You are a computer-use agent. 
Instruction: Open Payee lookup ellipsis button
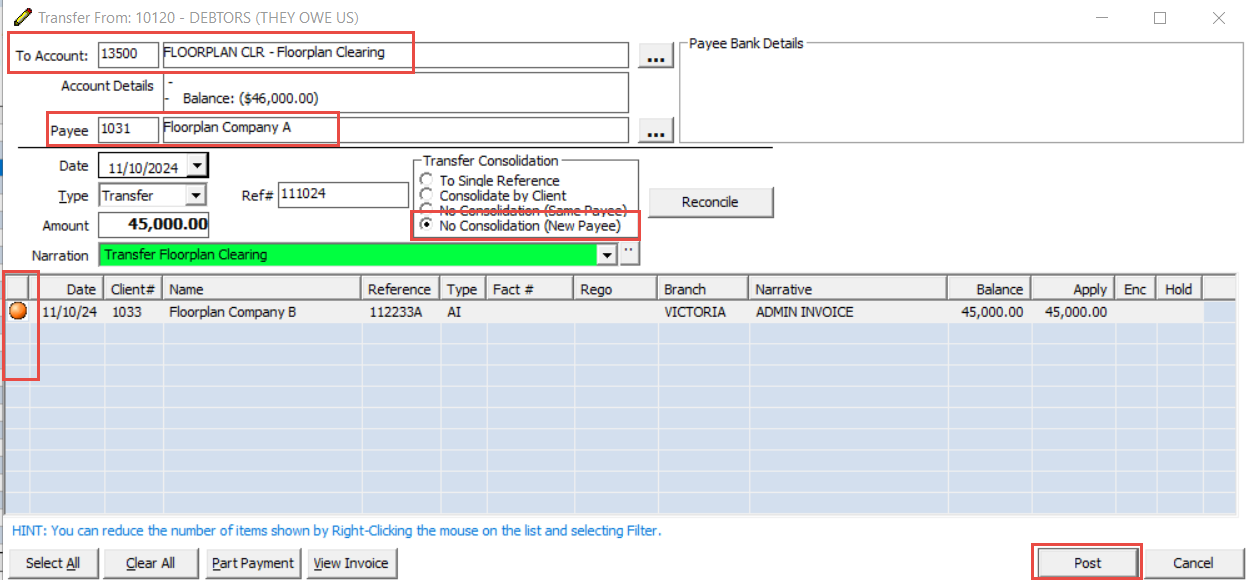point(655,132)
